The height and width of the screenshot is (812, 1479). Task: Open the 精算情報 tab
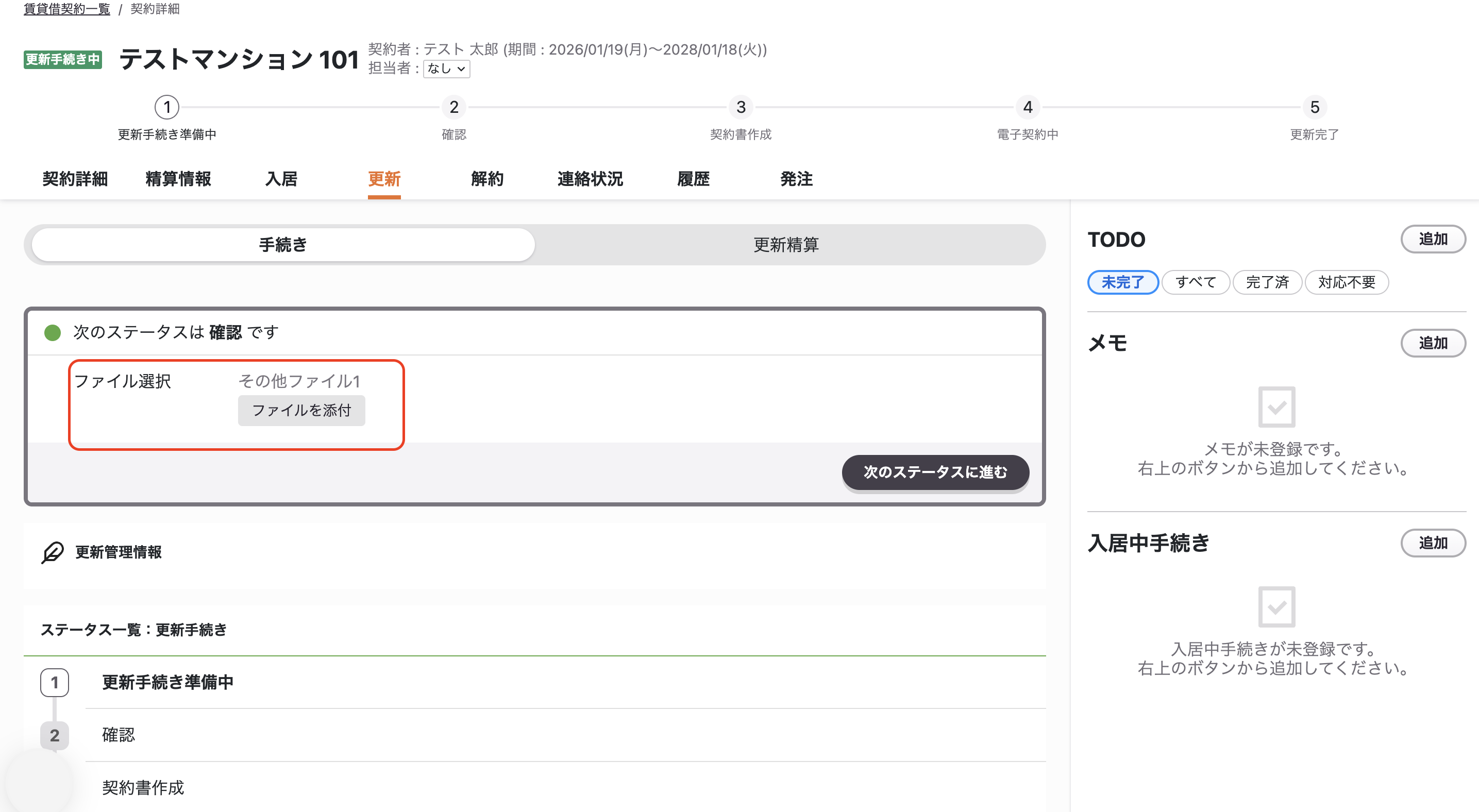pos(178,179)
